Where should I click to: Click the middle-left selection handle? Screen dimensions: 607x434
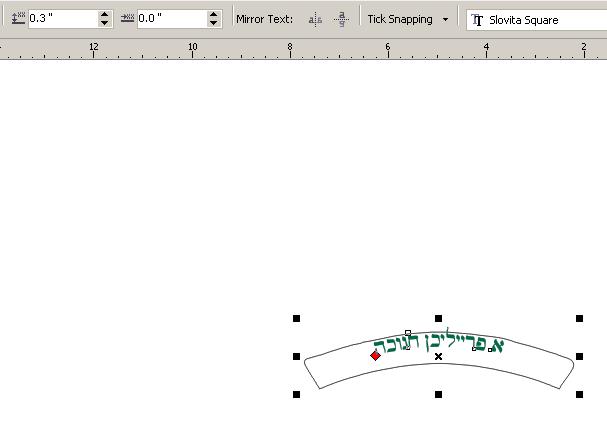coord(297,356)
